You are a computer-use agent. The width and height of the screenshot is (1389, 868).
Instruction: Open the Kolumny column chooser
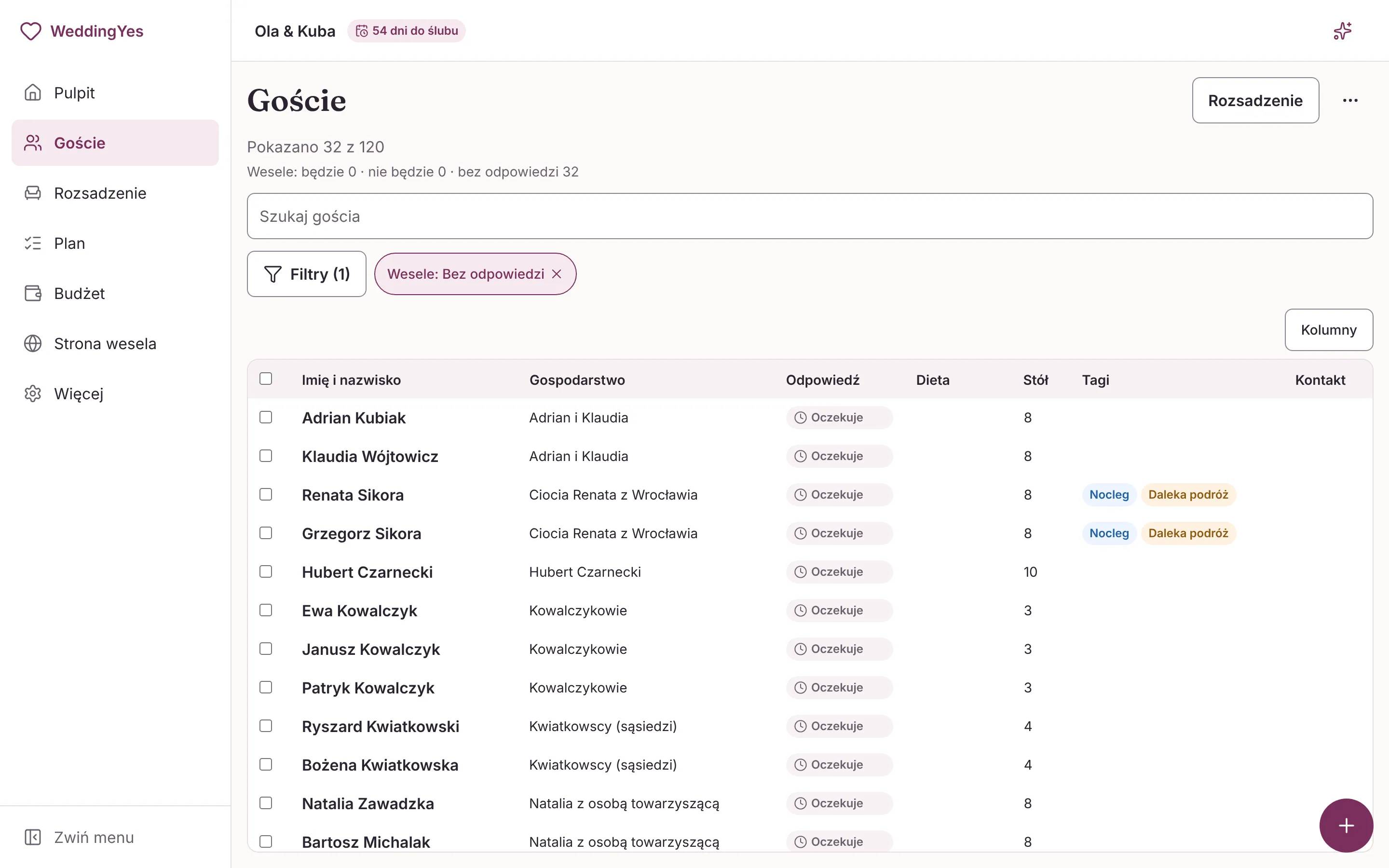coord(1329,330)
